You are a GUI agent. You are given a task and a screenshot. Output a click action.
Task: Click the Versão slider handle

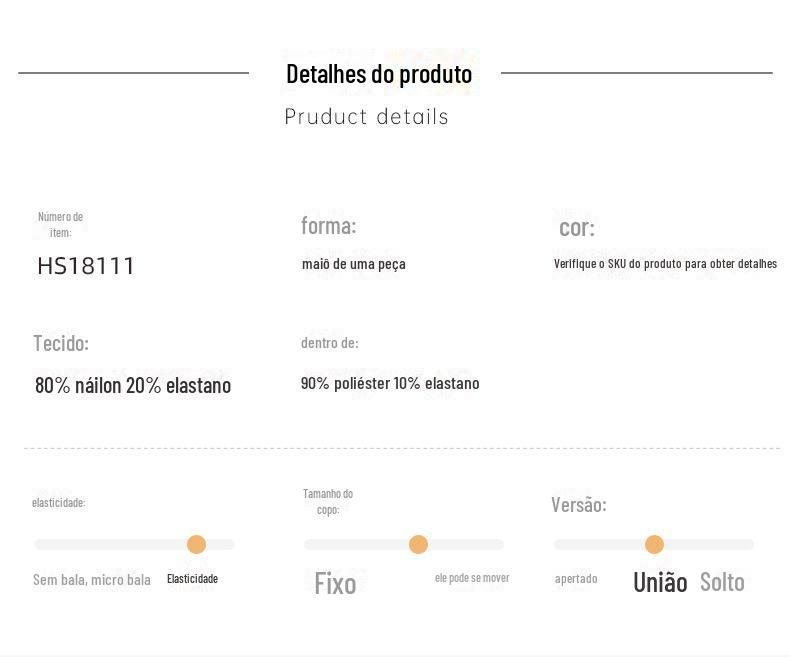[654, 544]
